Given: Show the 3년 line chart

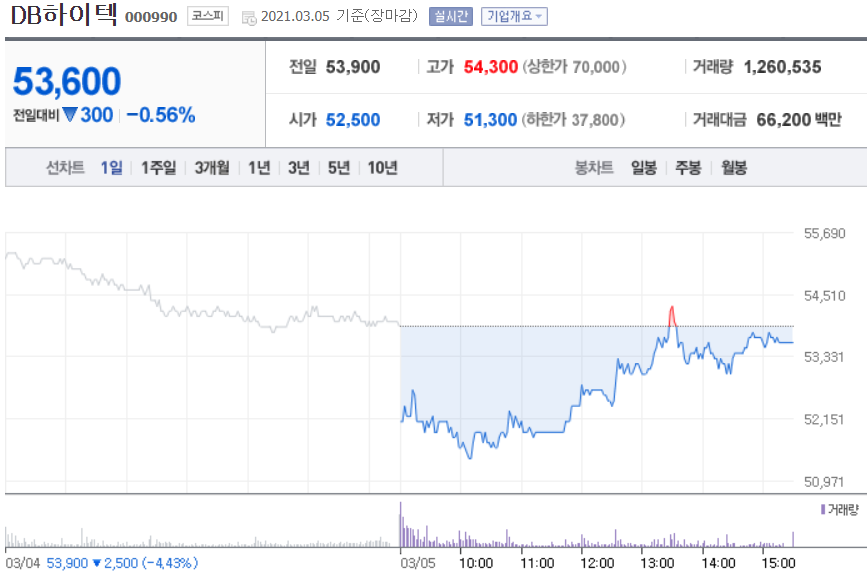Looking at the screenshot, I should click(299, 167).
